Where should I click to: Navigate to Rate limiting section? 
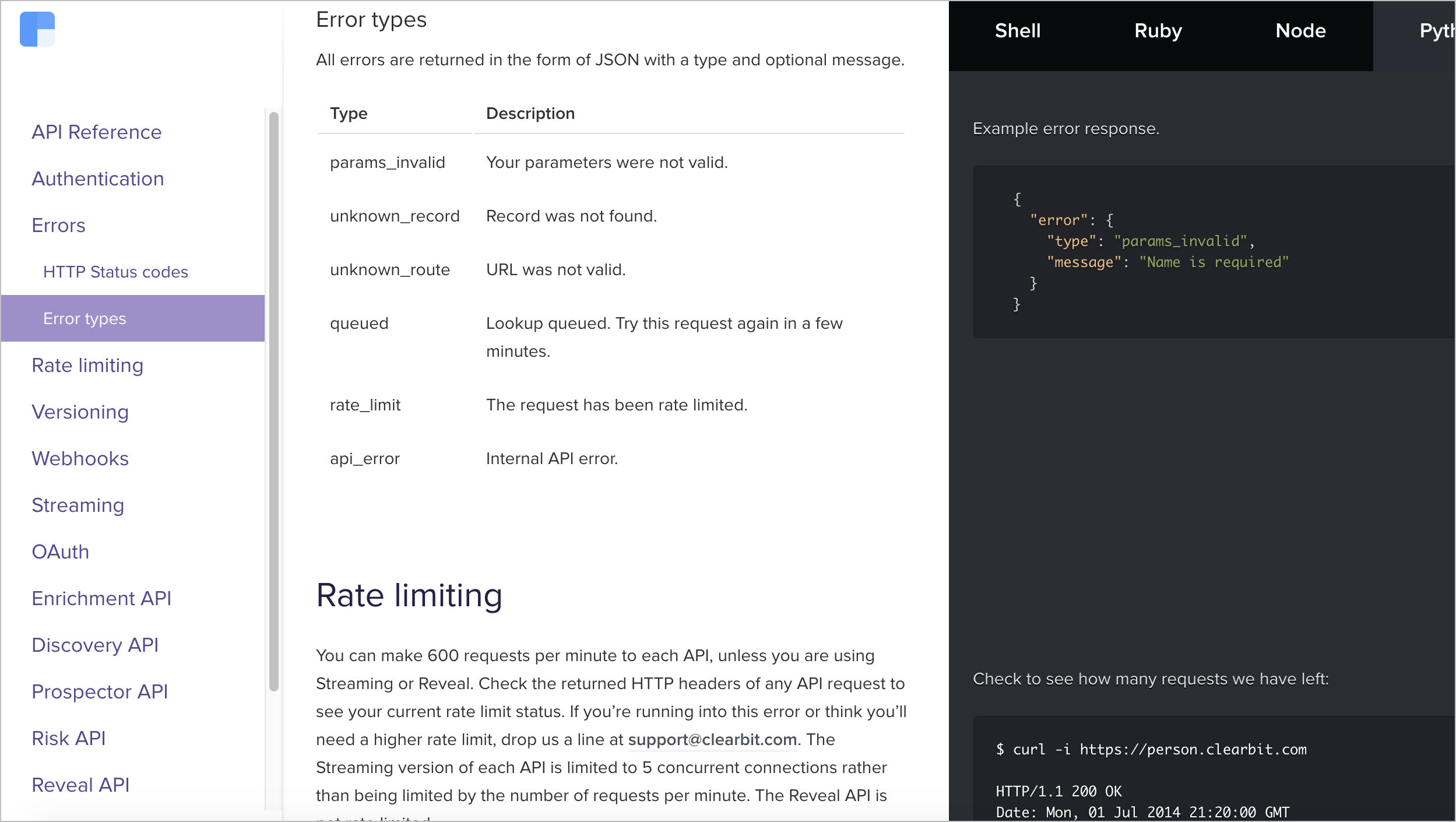87,365
